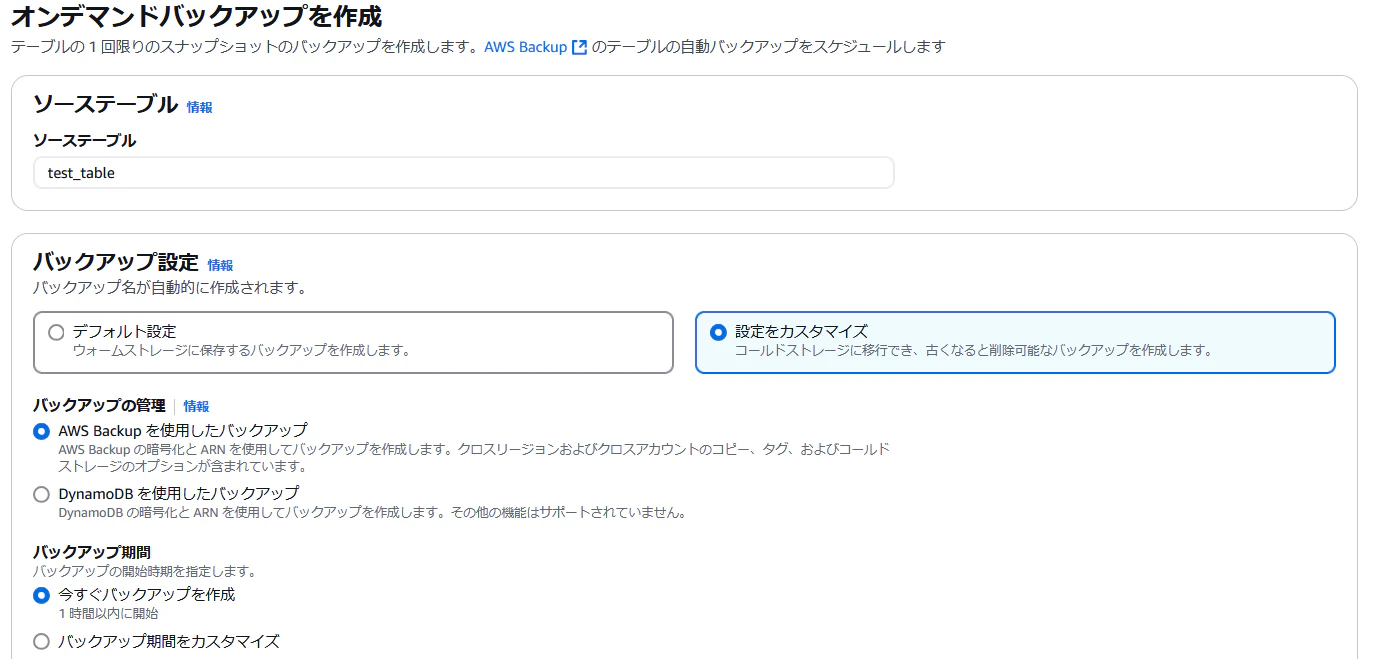Click the バックアップの開始時期を指定します text
The image size is (1374, 659).
click(x=145, y=572)
